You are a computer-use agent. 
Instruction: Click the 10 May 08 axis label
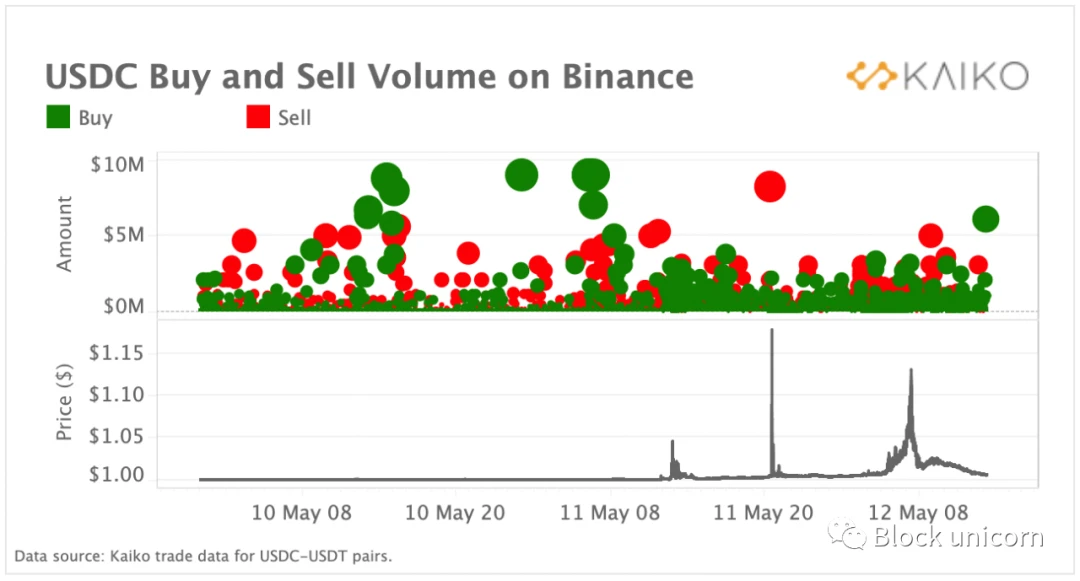pos(302,513)
